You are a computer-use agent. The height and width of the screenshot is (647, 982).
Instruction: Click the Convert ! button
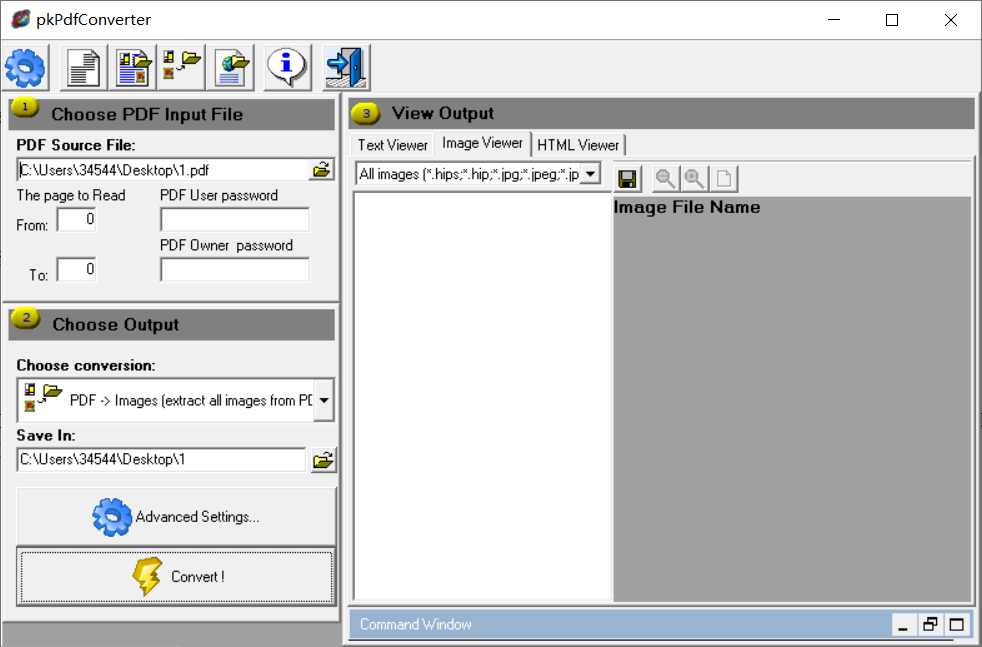click(176, 576)
